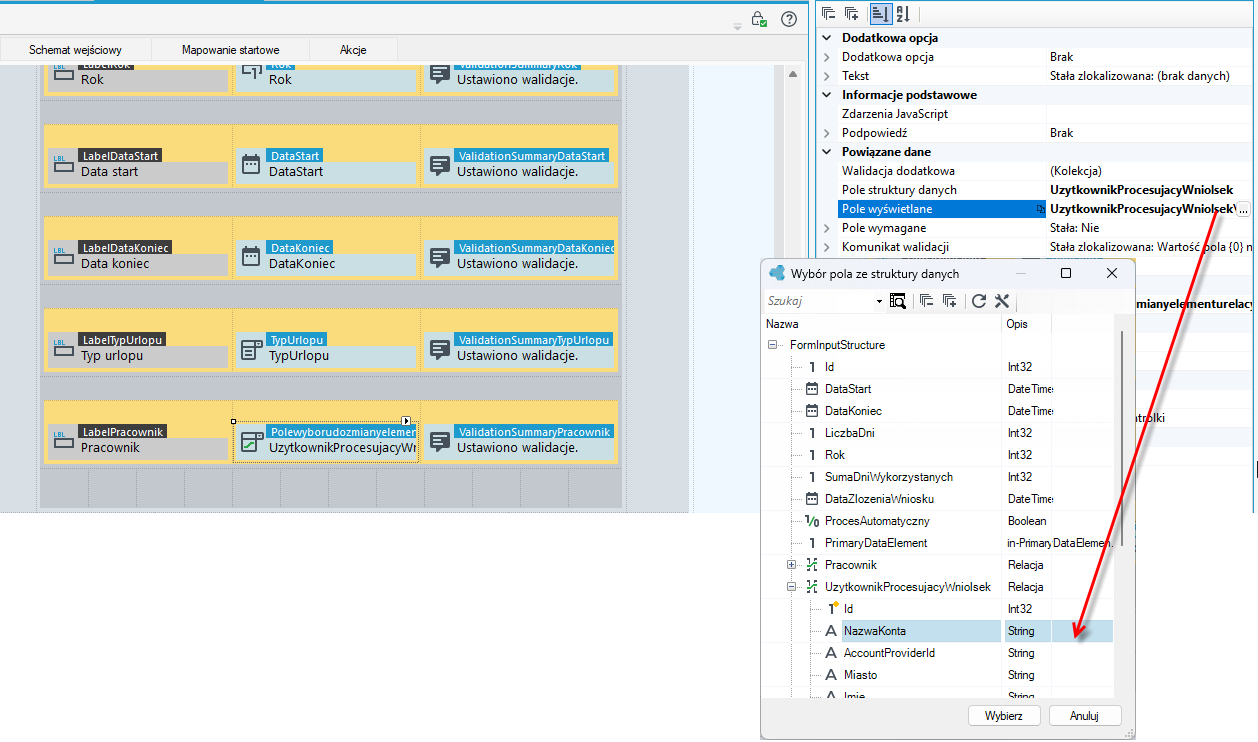Click the DataStart date control icon on the form
Viewport: 1258px width, 742px height.
(251, 163)
